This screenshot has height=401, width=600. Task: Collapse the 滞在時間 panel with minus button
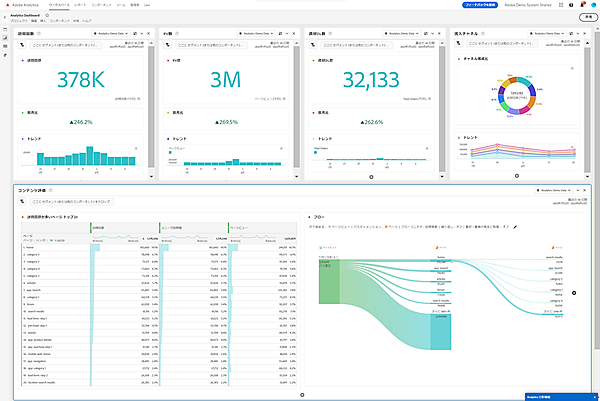pyautogui.click(x=432, y=34)
